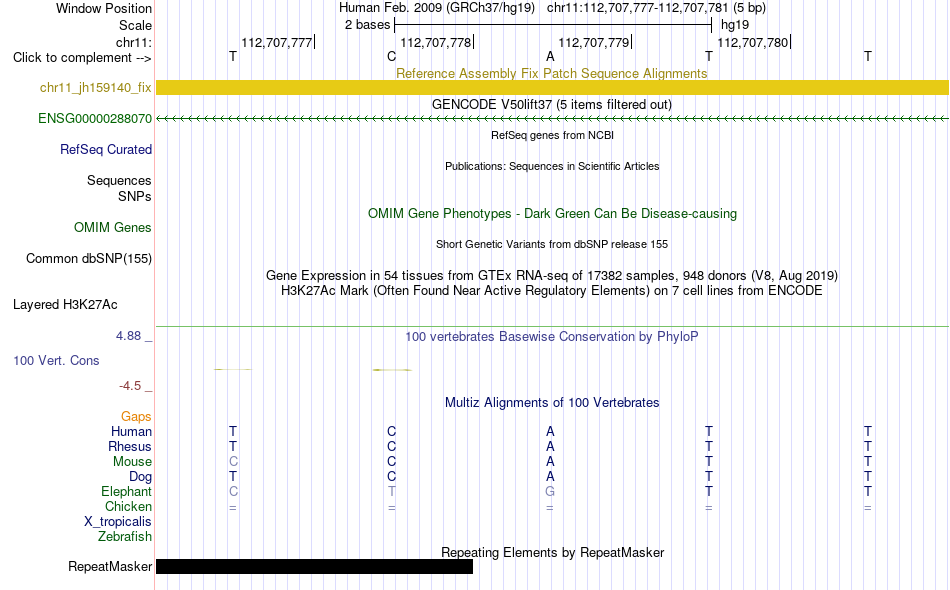Image resolution: width=950 pixels, height=590 pixels.
Task: Click the Human species row label
Action: tap(131, 432)
